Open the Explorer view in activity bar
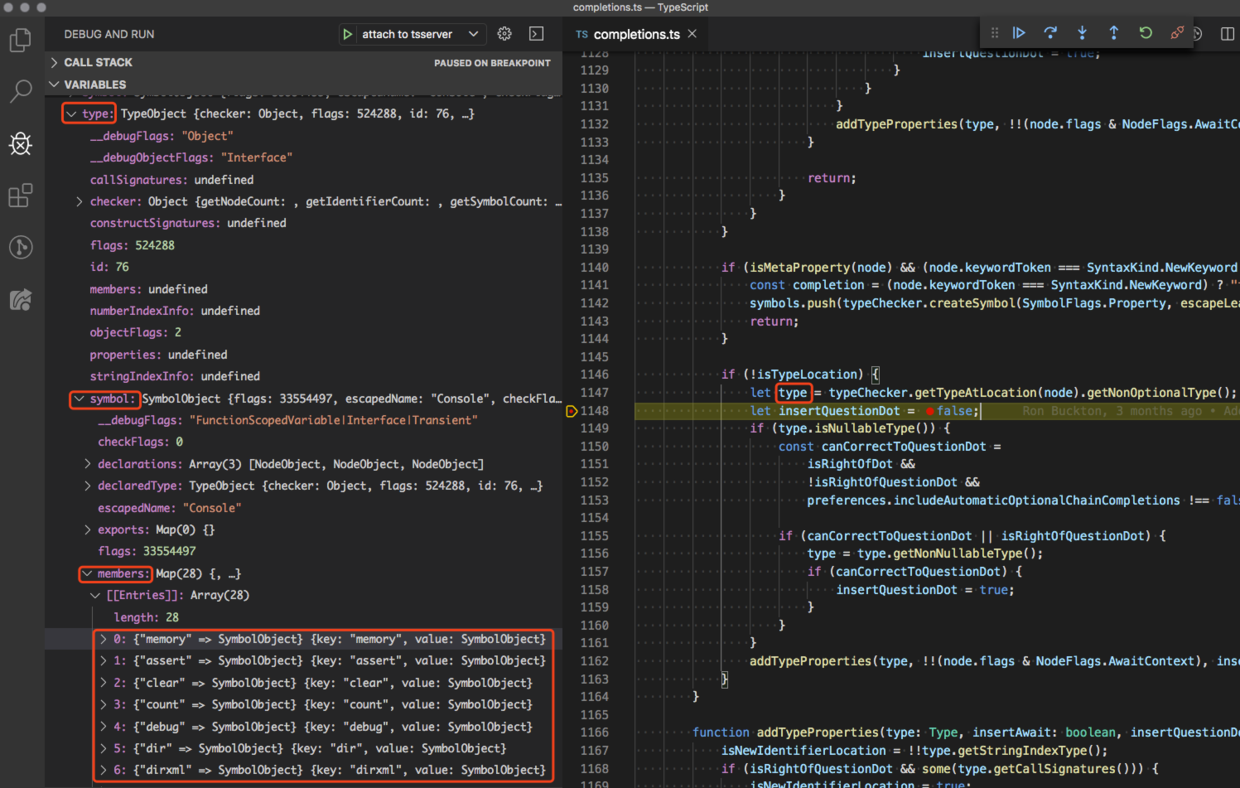This screenshot has height=788, width=1240. (x=21, y=40)
